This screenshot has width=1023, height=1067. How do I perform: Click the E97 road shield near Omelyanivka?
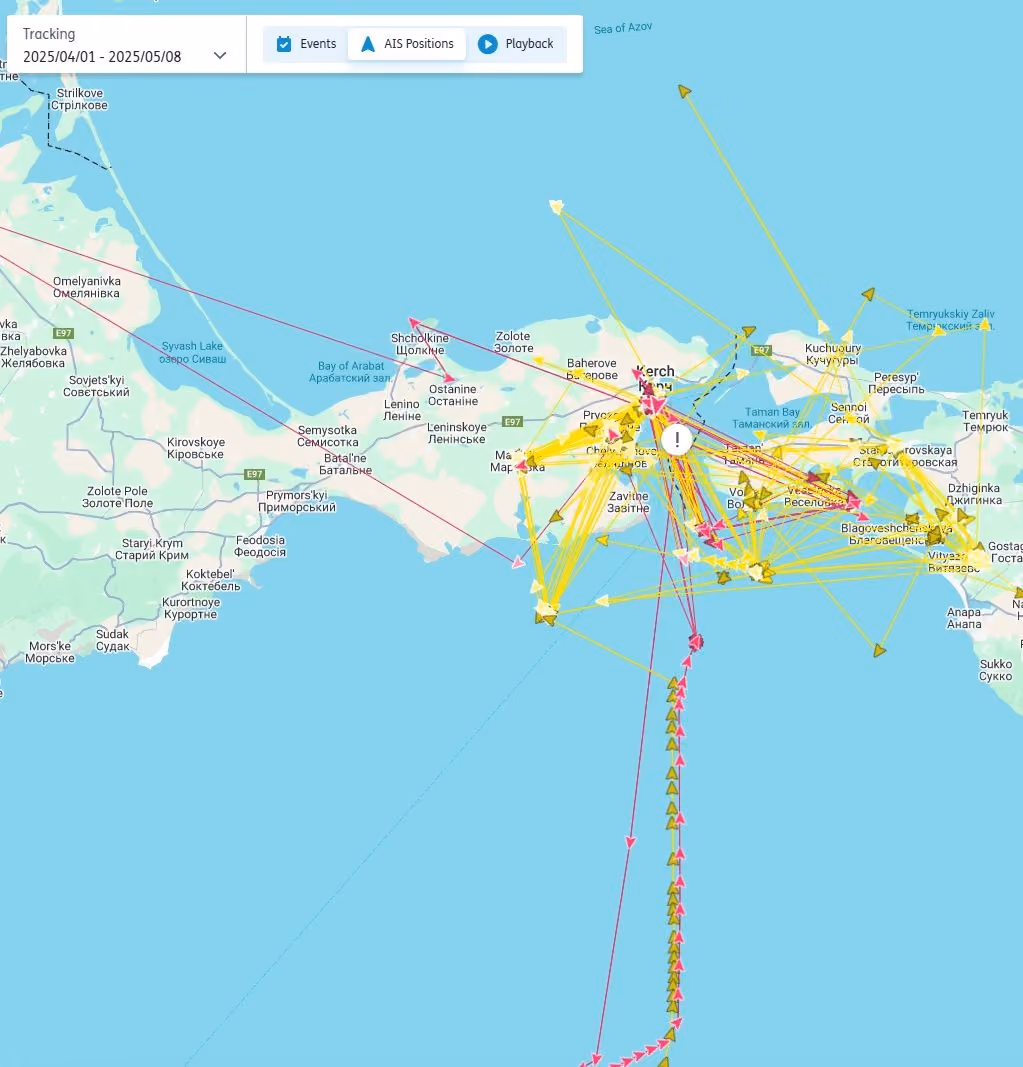(63, 333)
